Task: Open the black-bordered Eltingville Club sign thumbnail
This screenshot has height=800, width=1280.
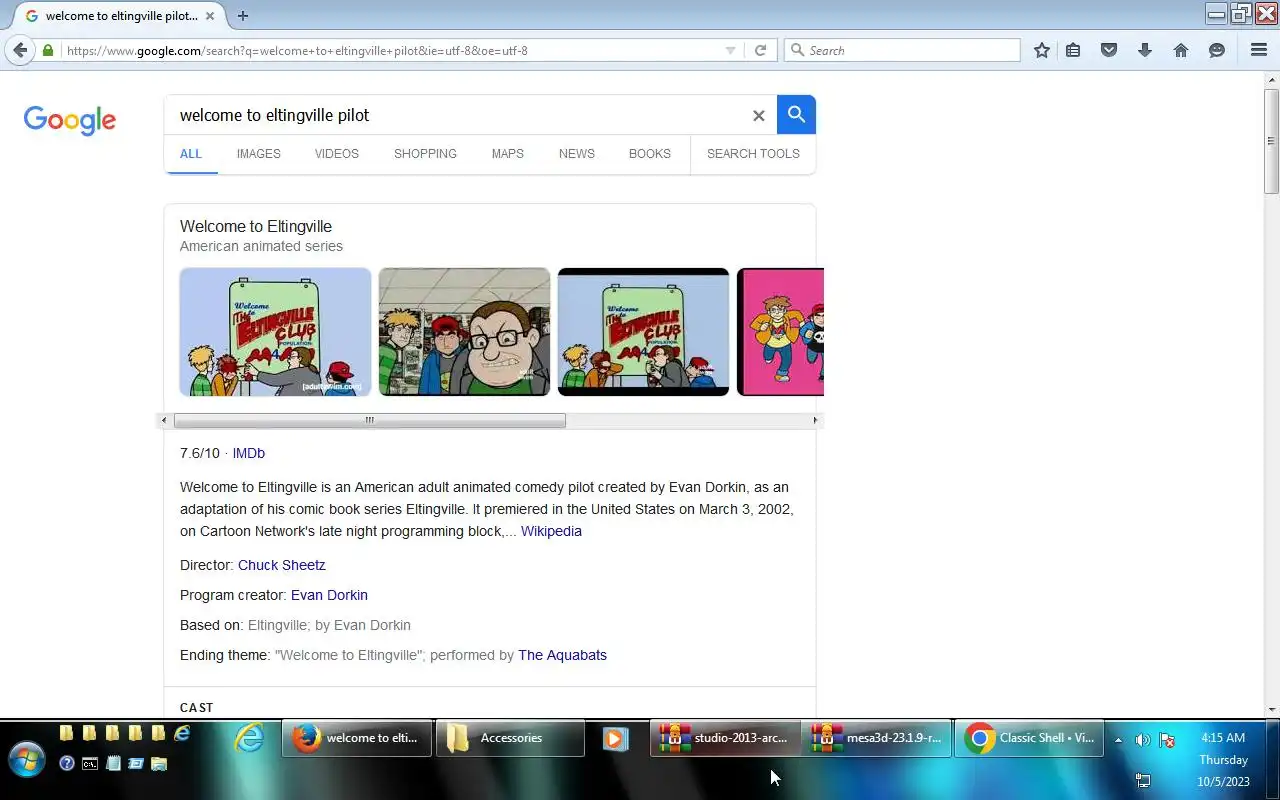Action: coord(643,332)
